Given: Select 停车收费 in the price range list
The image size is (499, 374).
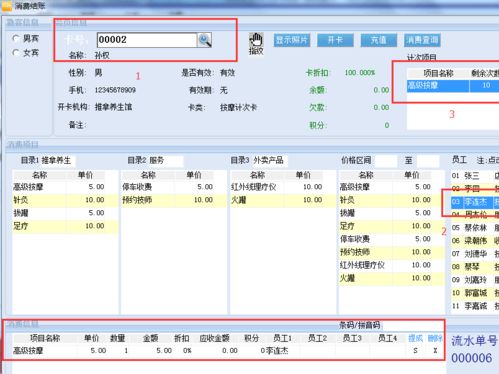Looking at the screenshot, I should coord(392,239).
